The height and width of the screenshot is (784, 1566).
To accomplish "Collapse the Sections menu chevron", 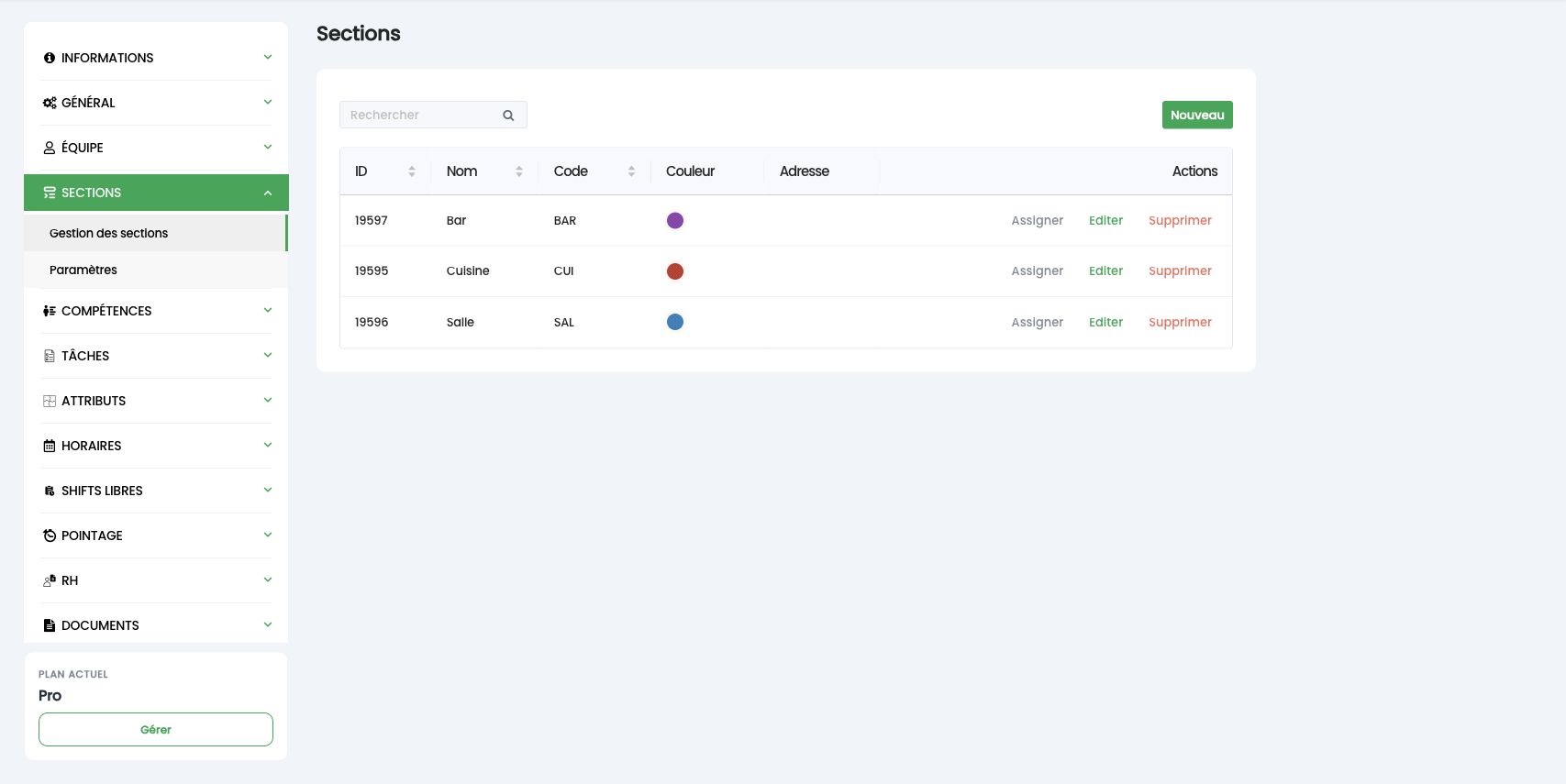I will pos(268,193).
